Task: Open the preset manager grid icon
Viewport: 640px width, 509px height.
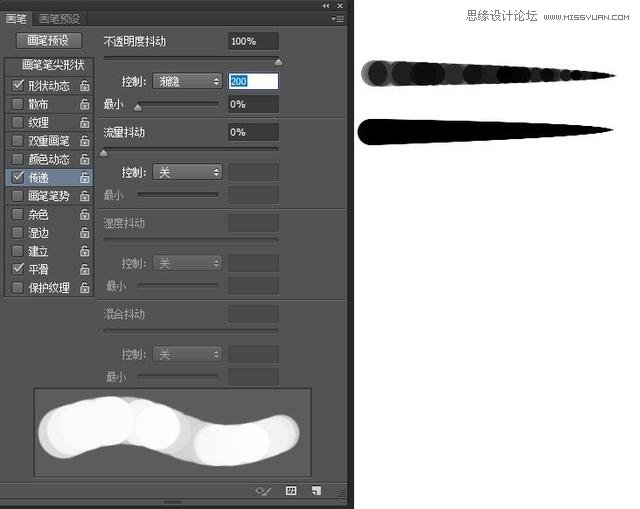Action: (291, 490)
